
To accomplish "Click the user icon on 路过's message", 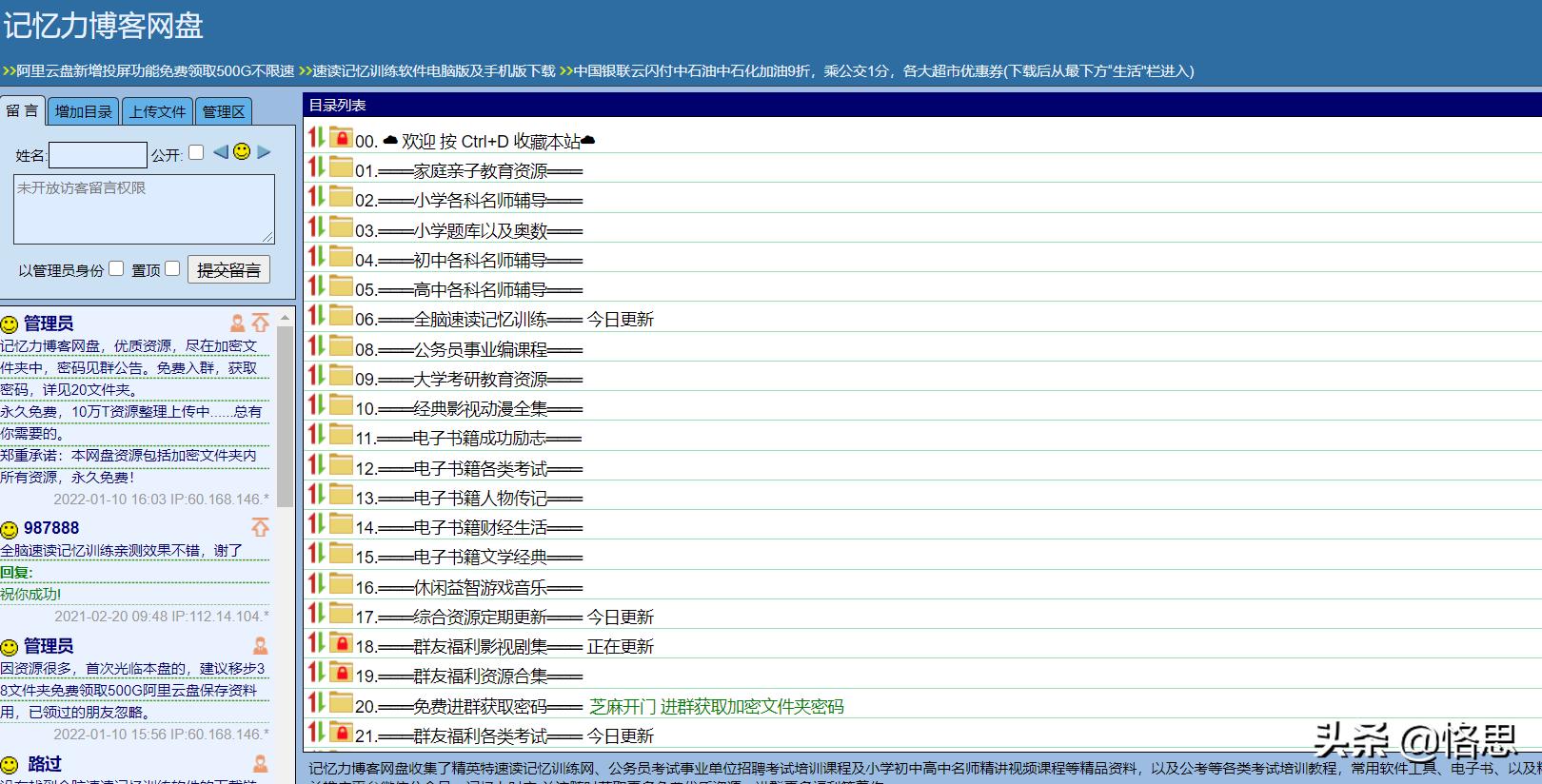I will 260,764.
